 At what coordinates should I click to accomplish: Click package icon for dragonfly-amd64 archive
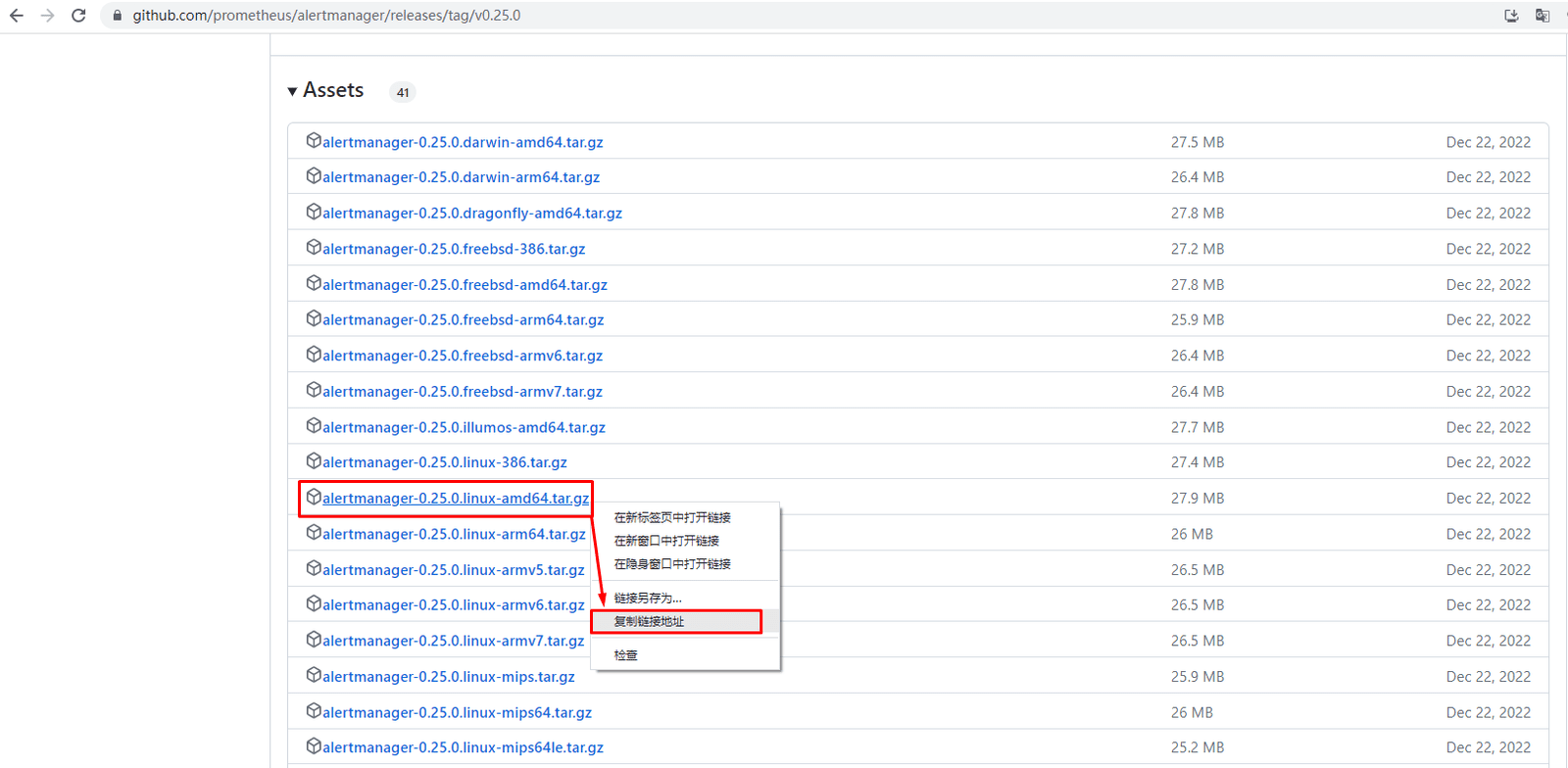314,212
